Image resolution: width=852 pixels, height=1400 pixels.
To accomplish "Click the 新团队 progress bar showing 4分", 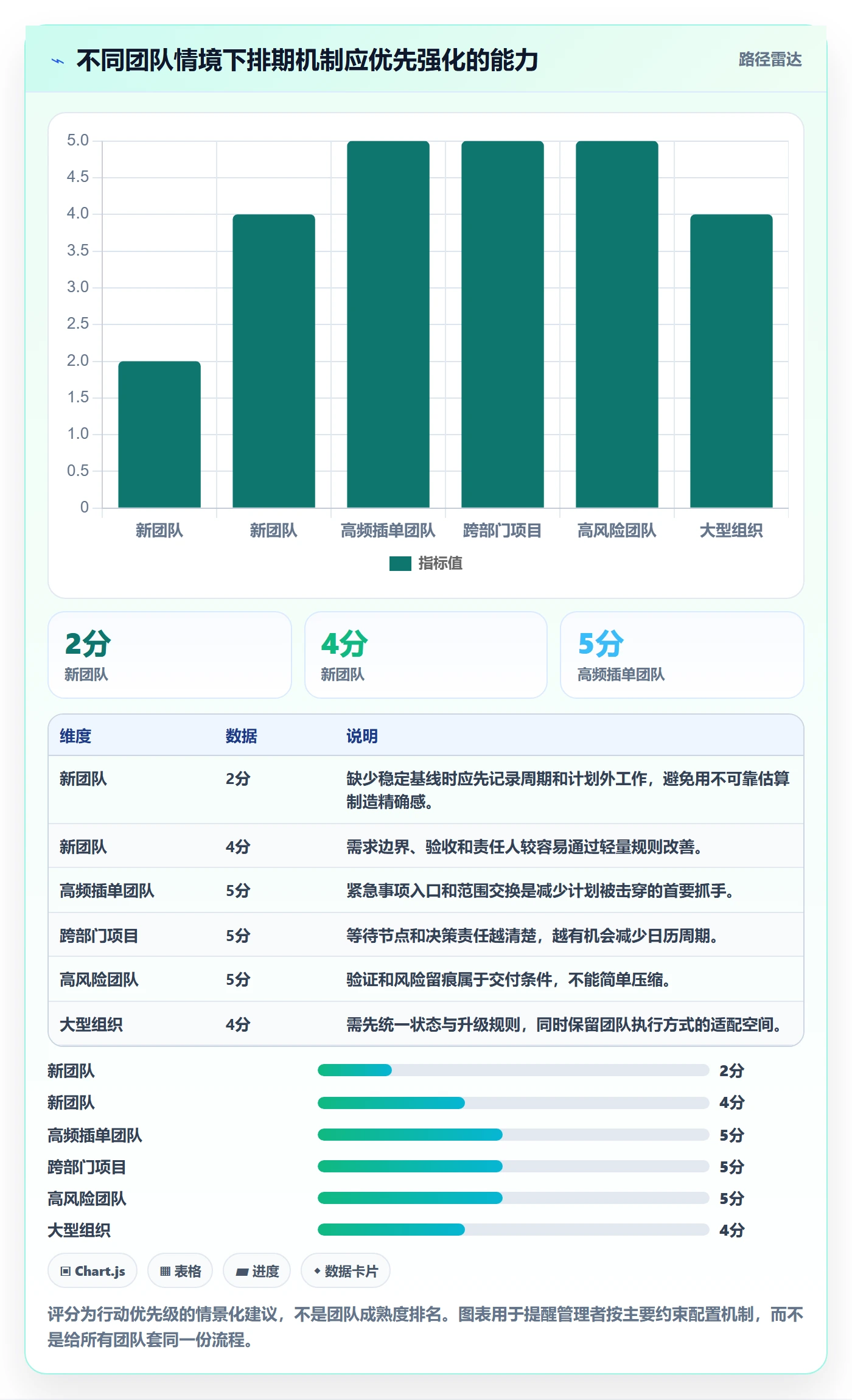I will click(x=514, y=1102).
